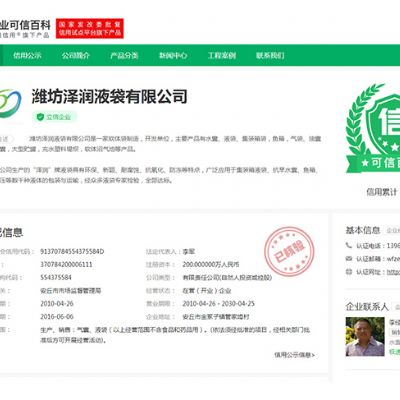Click the envelope icon next to 认证邮箱
This screenshot has height=400, width=400.
(x=349, y=258)
